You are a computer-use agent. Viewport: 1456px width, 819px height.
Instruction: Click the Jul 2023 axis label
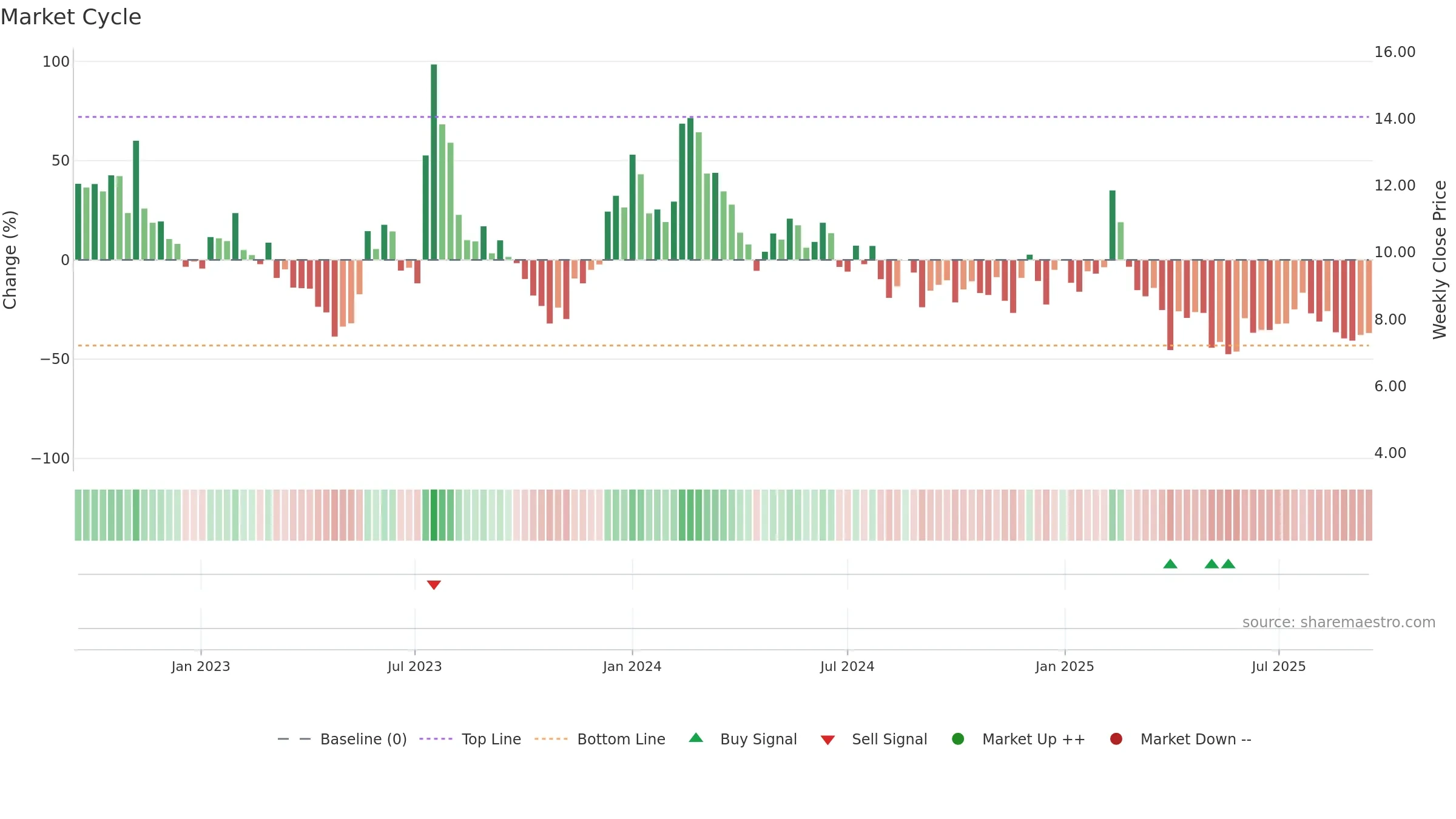pos(415,667)
